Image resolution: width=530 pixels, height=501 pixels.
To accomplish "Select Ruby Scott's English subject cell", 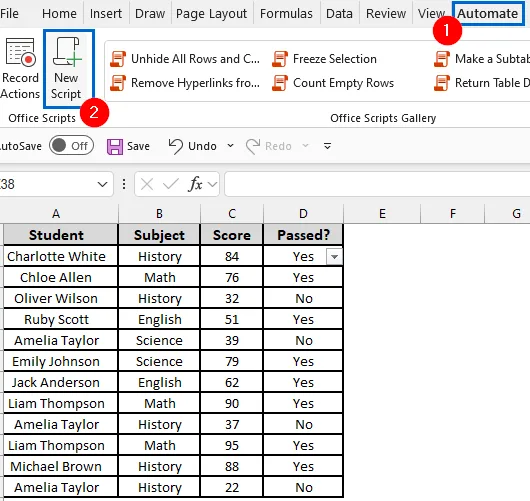I will click(x=159, y=319).
